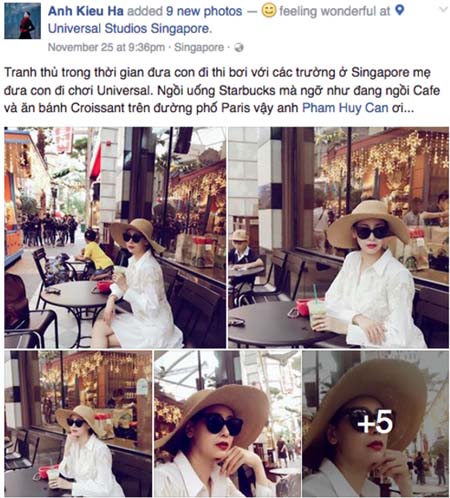The height and width of the screenshot is (498, 450).
Task: View remaining photos via the +5 overlay
Action: [376, 423]
